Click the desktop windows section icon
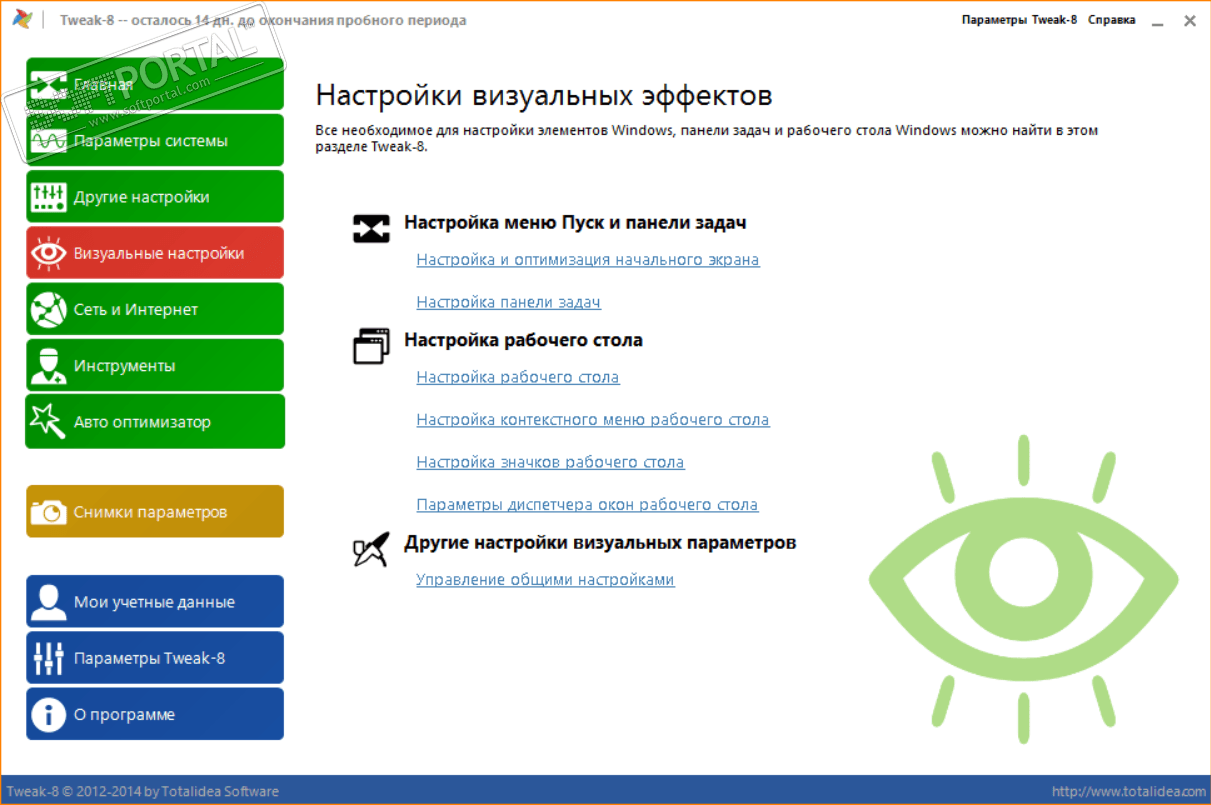 371,346
